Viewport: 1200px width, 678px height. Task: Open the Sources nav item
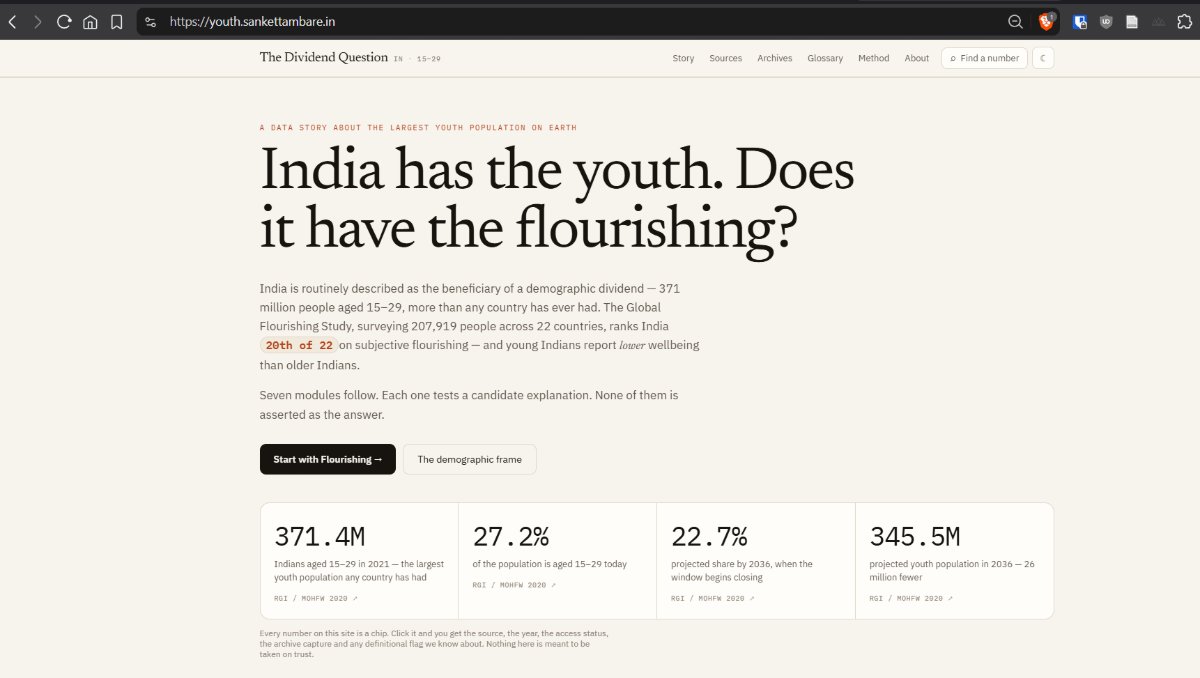click(x=726, y=58)
